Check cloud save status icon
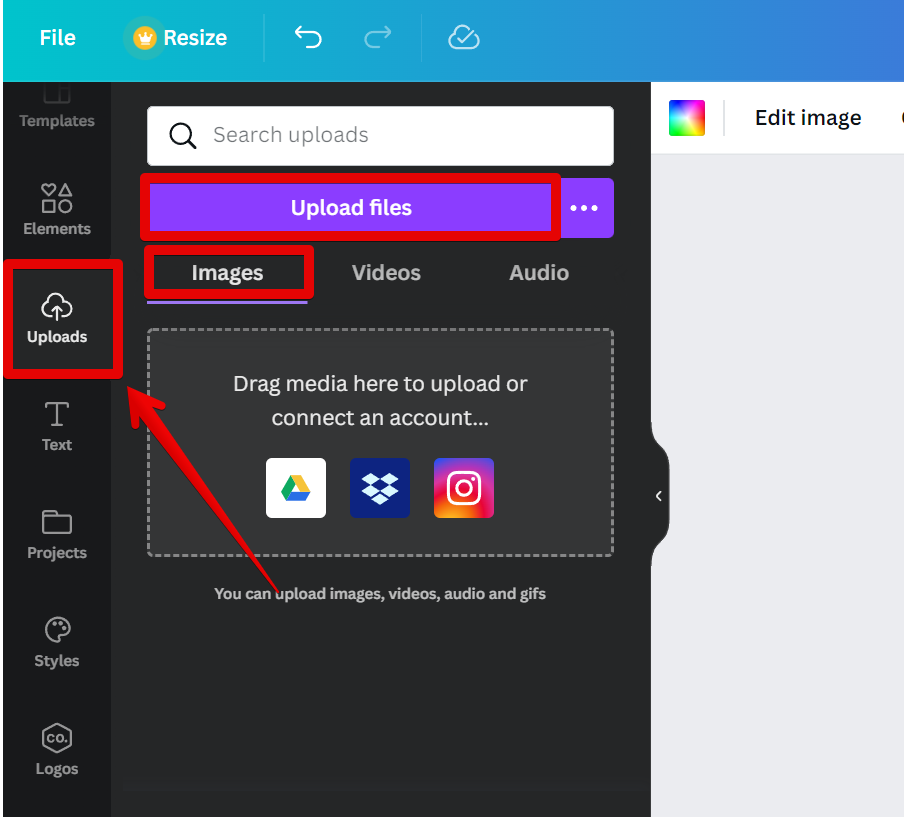 pyautogui.click(x=464, y=38)
